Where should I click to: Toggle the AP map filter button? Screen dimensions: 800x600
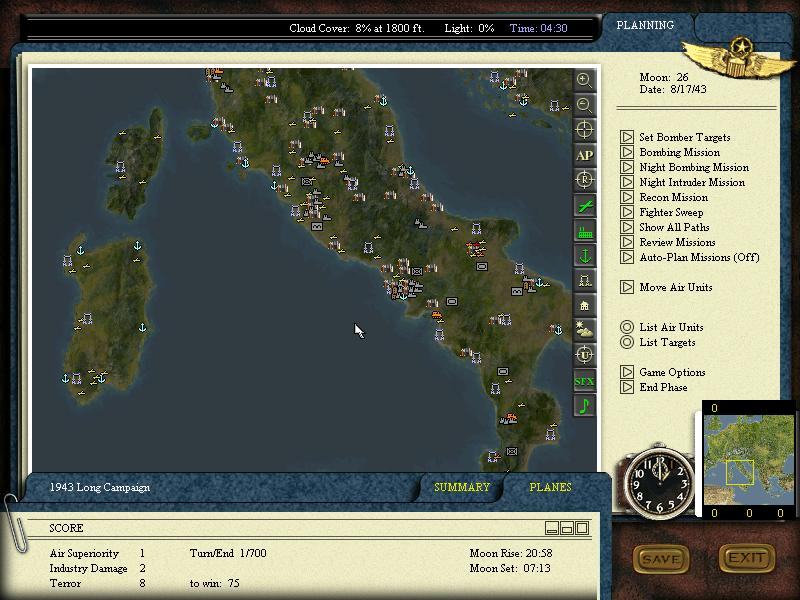point(585,155)
